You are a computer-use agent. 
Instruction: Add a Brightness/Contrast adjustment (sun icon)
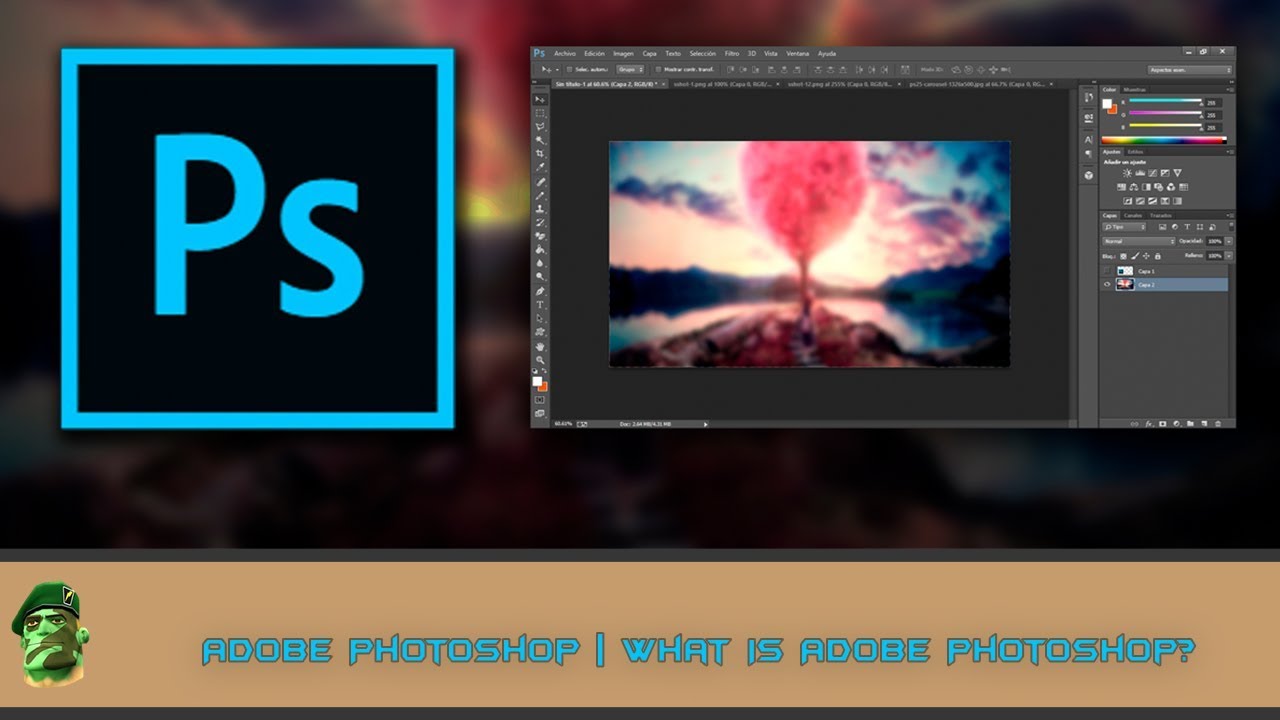1127,173
